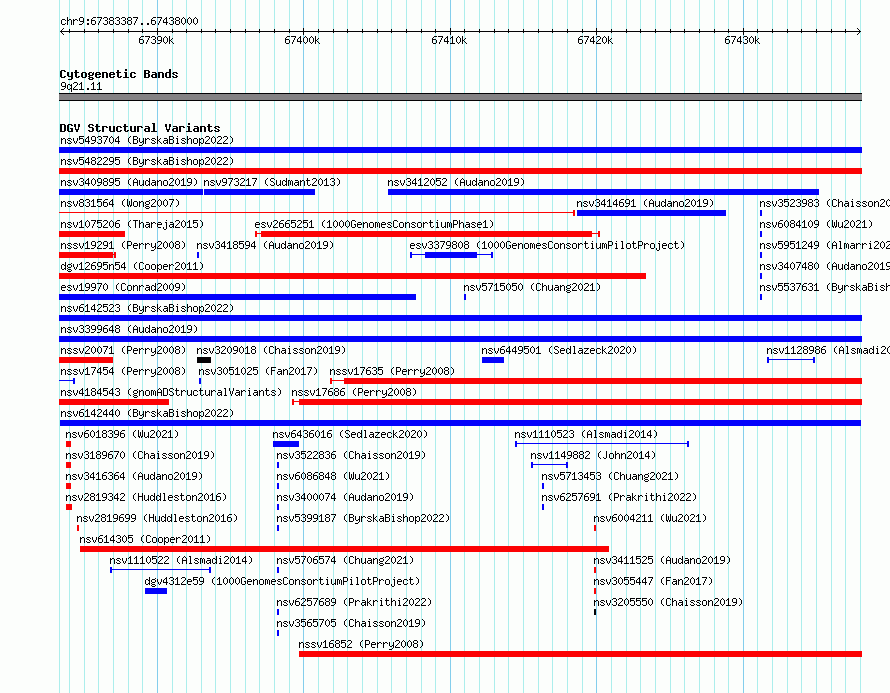Click the nsv4184543 (gnomADStructuralVariants) label
Screen dimensions: 890x693
point(171,392)
